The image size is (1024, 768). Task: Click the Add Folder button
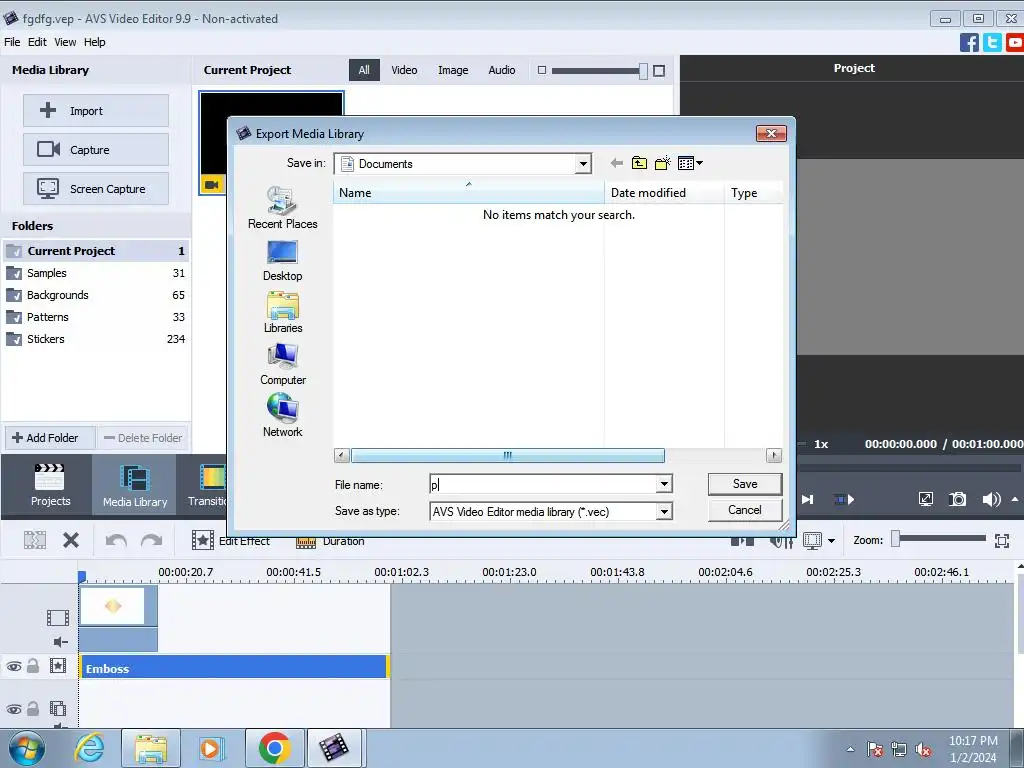(x=50, y=438)
